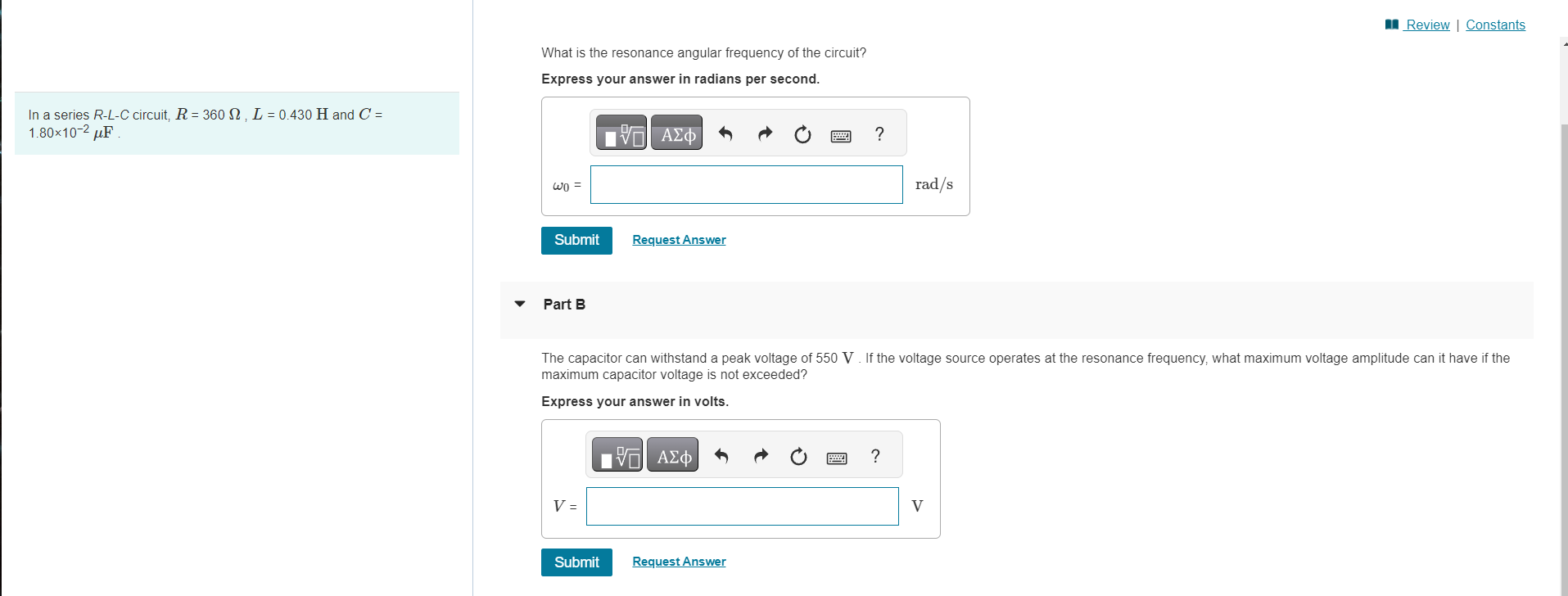
Task: Reset the Part A answer with circular arrow icon
Action: 801,133
